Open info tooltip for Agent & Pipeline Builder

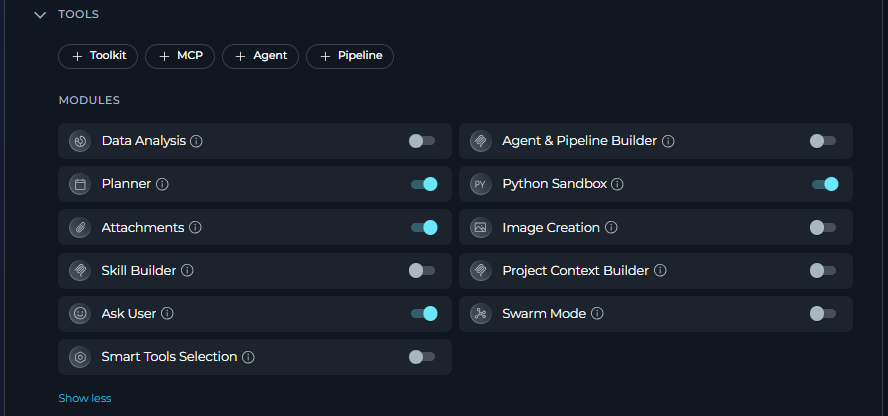[x=668, y=141]
